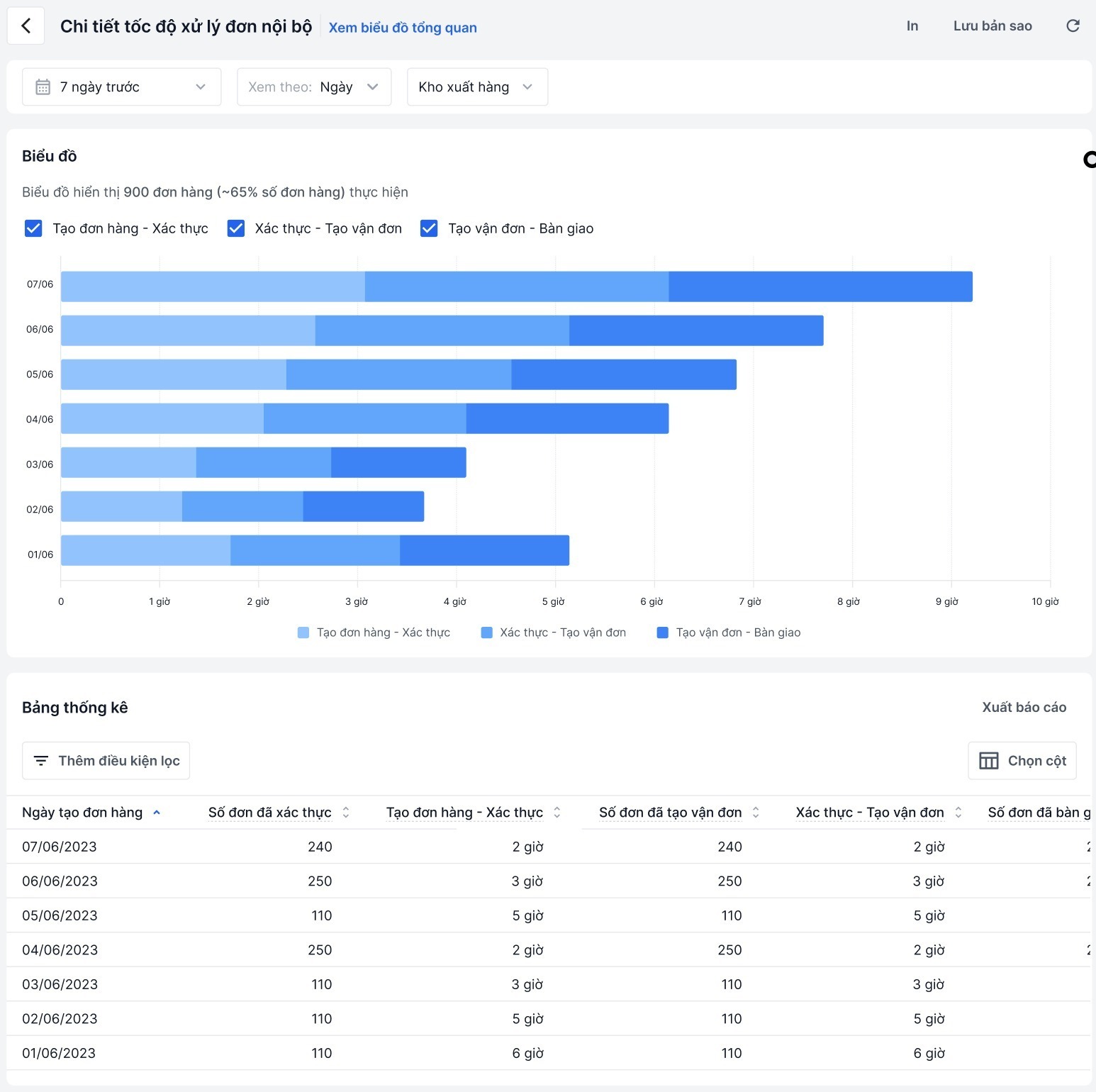Click the back arrow button
The height and width of the screenshot is (1092, 1096).
click(x=26, y=26)
